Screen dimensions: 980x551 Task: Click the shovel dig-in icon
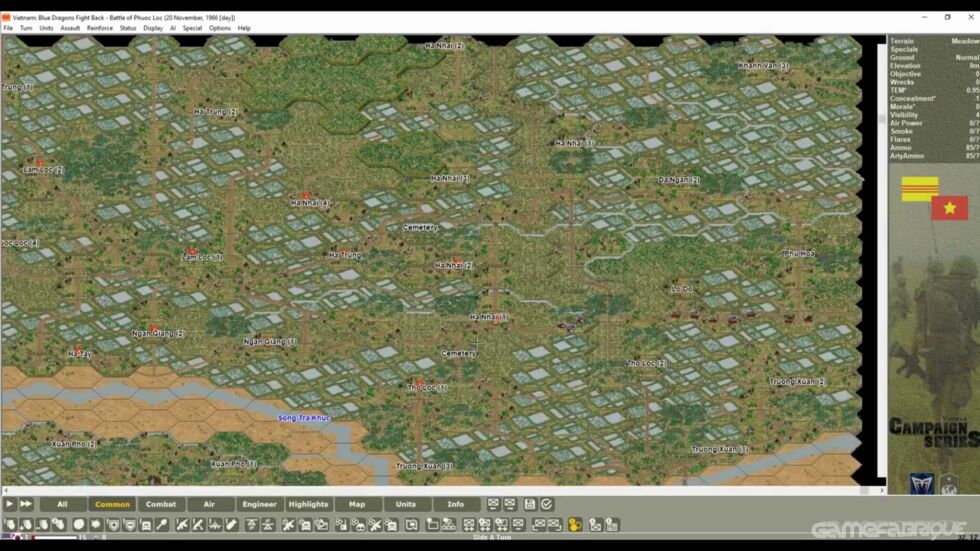(x=162, y=525)
